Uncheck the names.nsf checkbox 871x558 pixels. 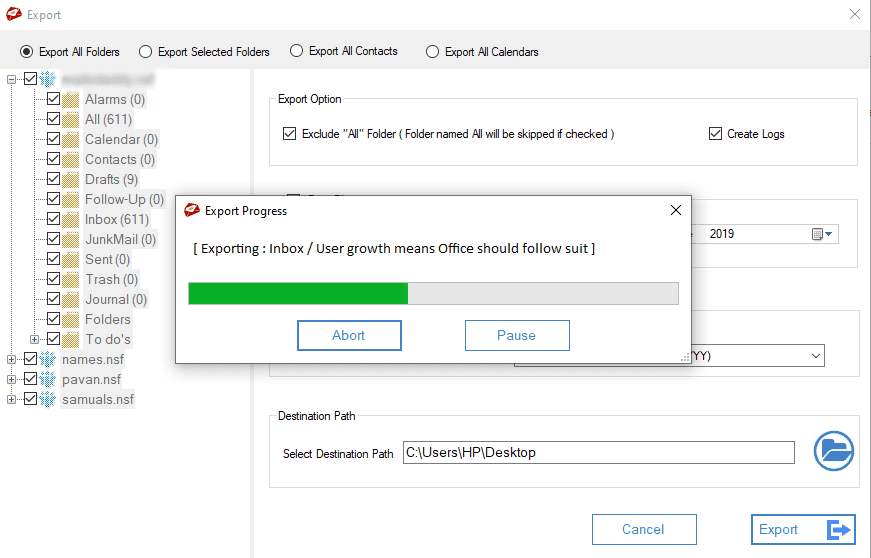pyautogui.click(x=31, y=359)
